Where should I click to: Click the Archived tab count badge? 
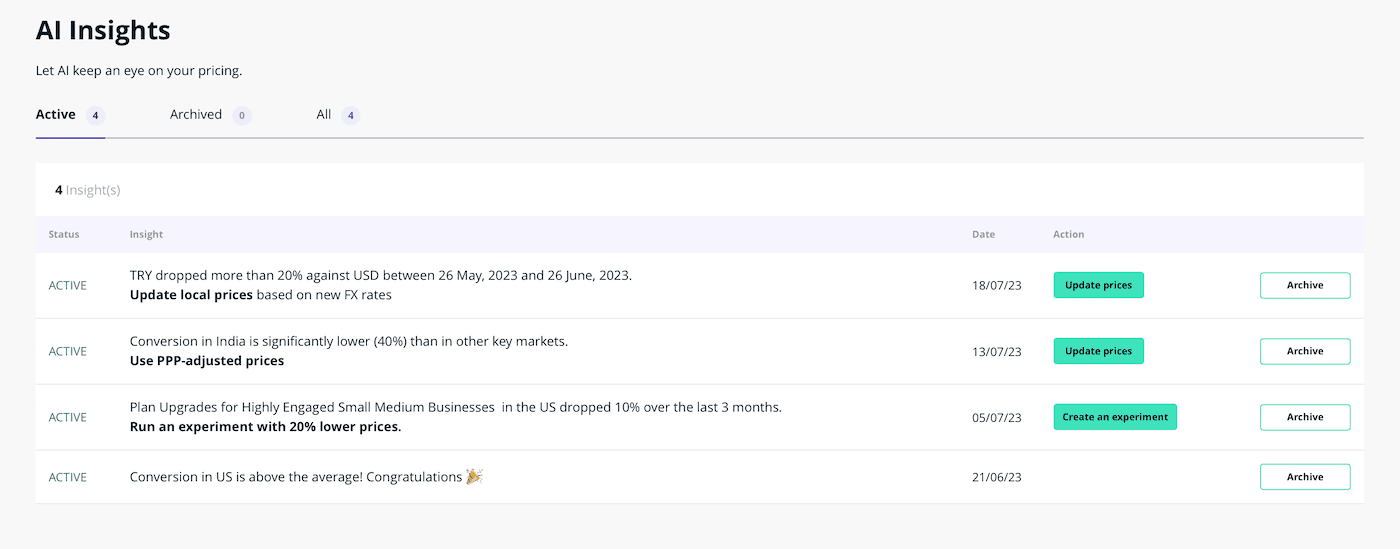click(x=242, y=116)
